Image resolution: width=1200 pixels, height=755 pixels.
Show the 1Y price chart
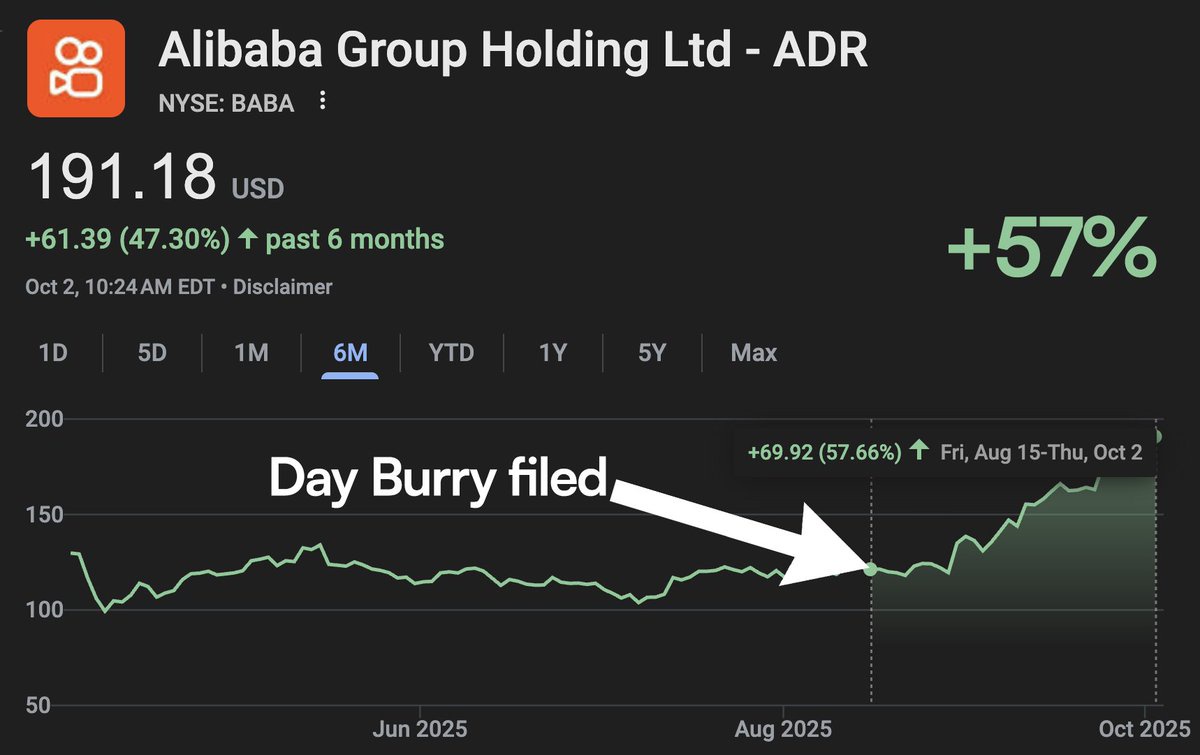click(x=553, y=353)
